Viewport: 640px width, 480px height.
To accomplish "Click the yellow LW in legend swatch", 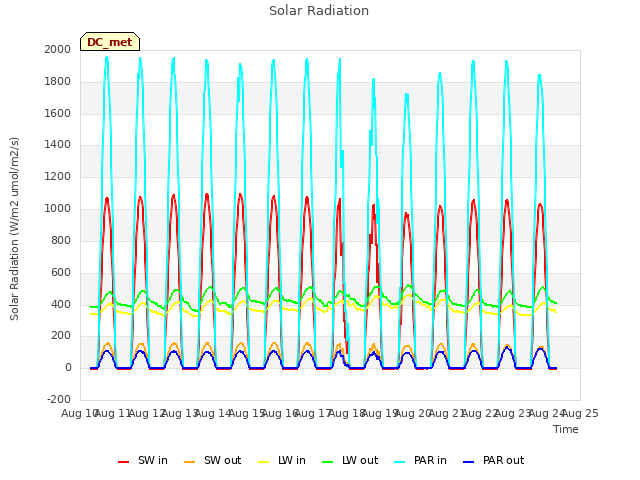I will (x=264, y=462).
